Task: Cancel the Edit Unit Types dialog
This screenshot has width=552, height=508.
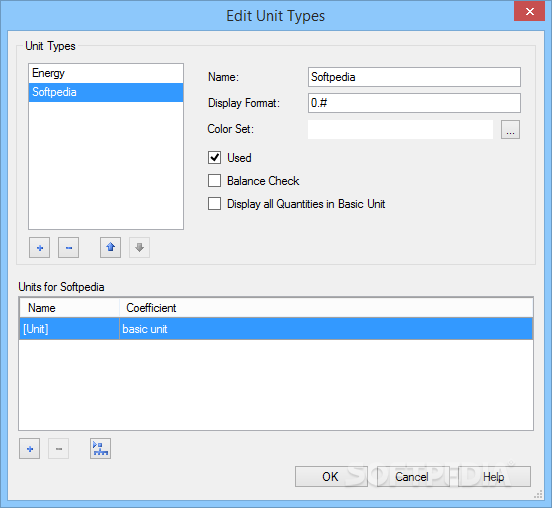Action: (x=413, y=477)
